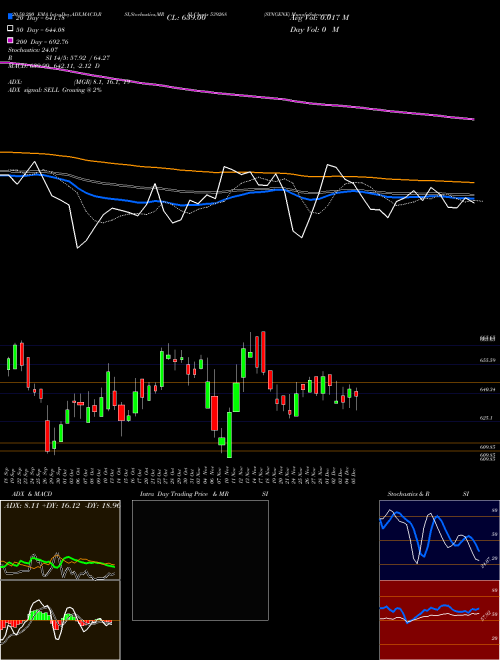The height and width of the screenshot is (660, 500).
Task: Click the 'Day Vol: 0 M' label
Action: pyautogui.click(x=314, y=29)
